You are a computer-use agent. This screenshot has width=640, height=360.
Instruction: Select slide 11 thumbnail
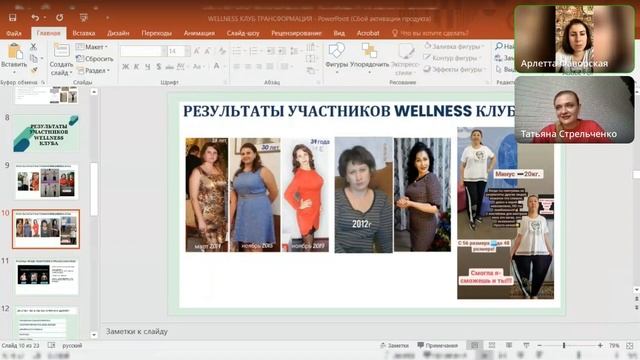(47, 276)
